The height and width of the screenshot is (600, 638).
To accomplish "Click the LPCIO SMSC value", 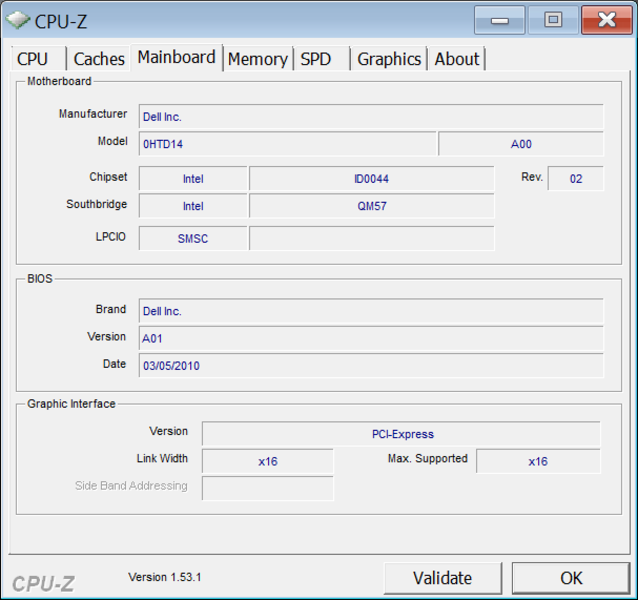I will coord(193,238).
